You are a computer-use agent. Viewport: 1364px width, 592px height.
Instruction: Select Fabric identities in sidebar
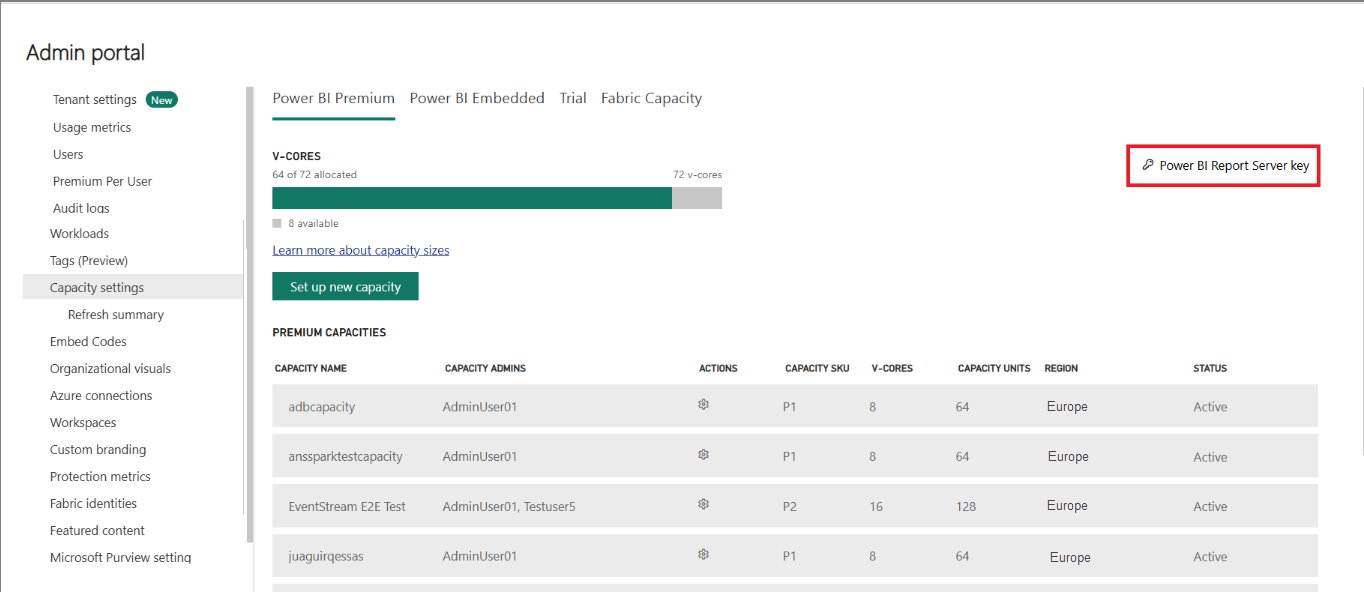click(93, 503)
